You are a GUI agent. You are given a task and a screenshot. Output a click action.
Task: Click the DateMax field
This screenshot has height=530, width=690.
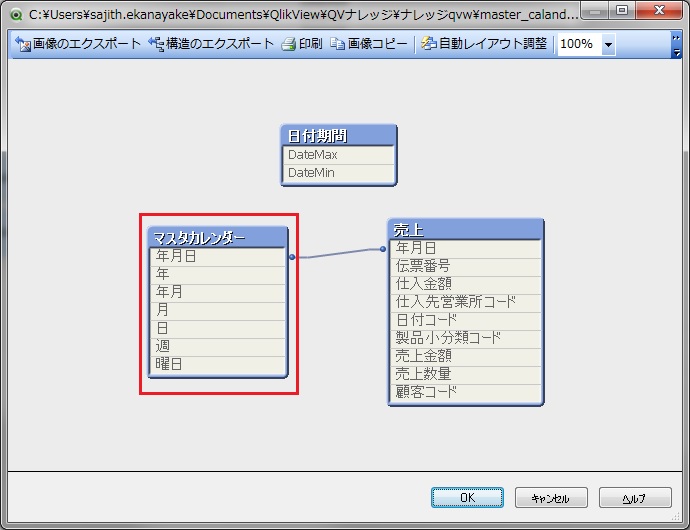click(x=338, y=155)
